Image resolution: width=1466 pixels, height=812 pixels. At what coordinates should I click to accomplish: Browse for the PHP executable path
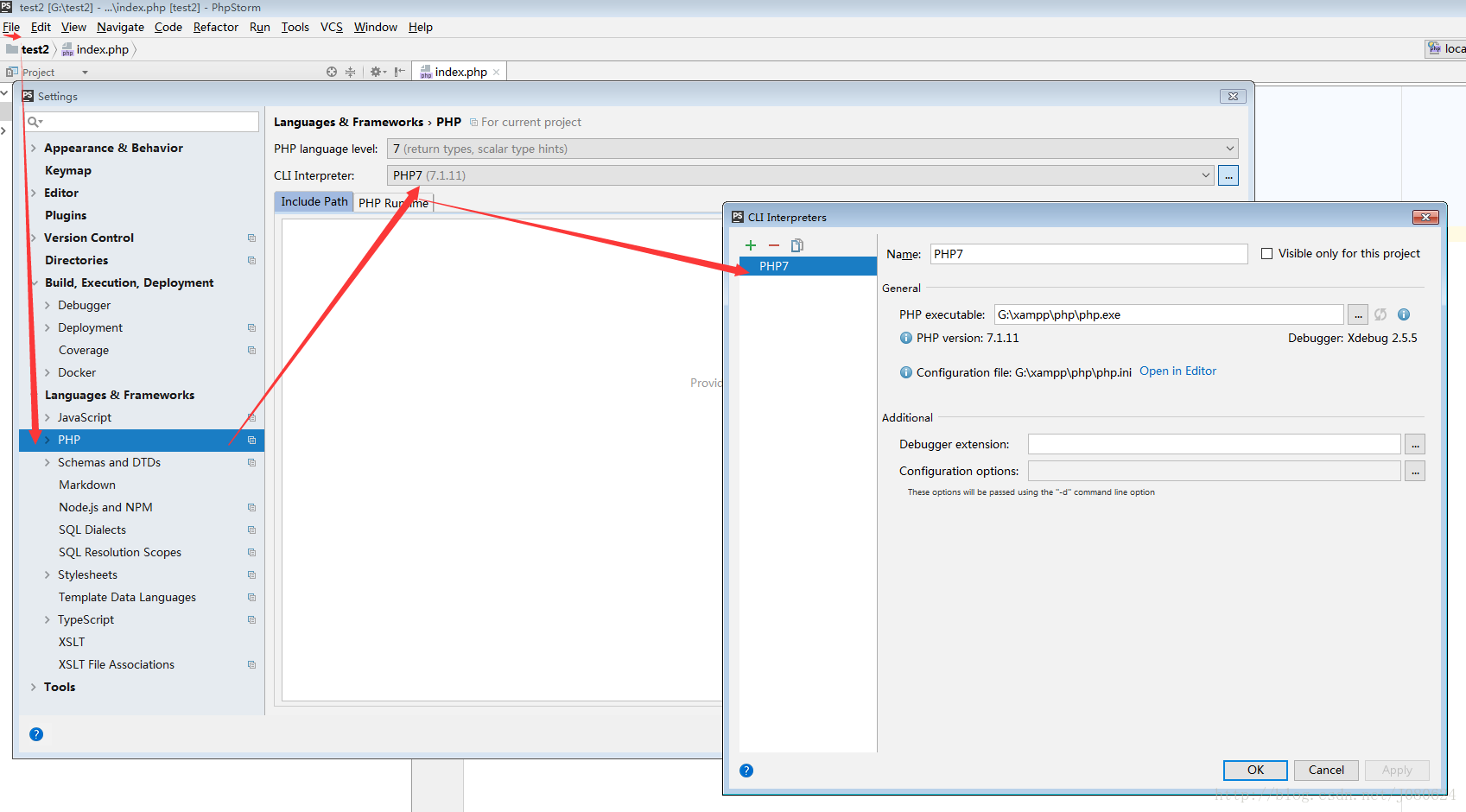pos(1358,314)
